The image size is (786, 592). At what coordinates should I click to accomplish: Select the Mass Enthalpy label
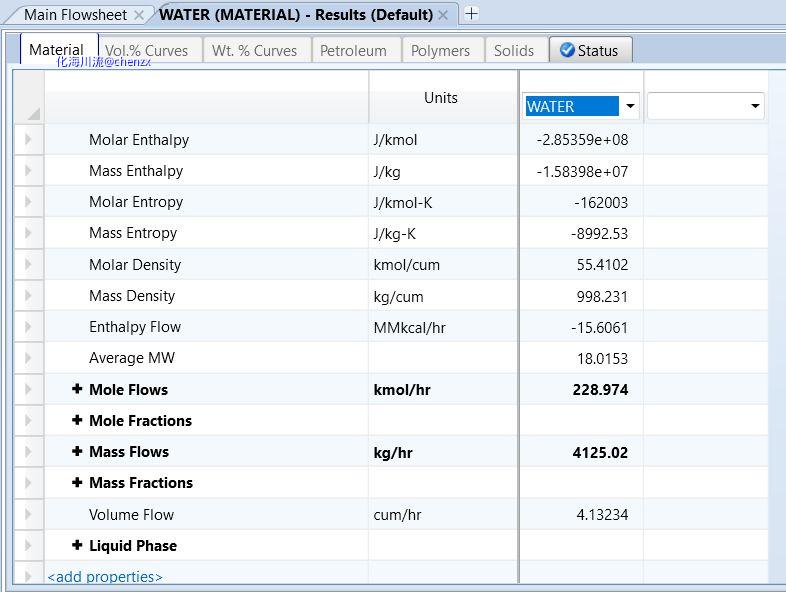pos(136,170)
